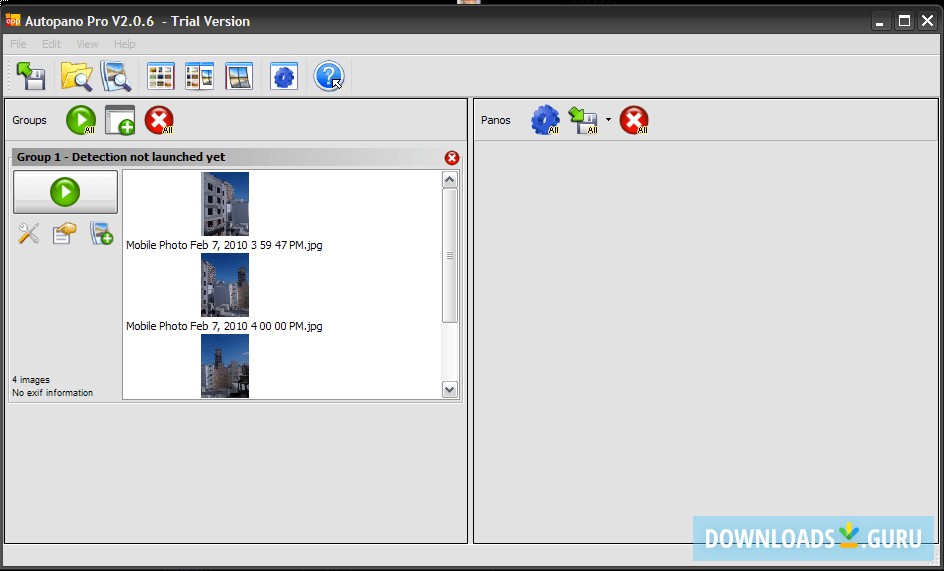Open the View menu

point(87,44)
